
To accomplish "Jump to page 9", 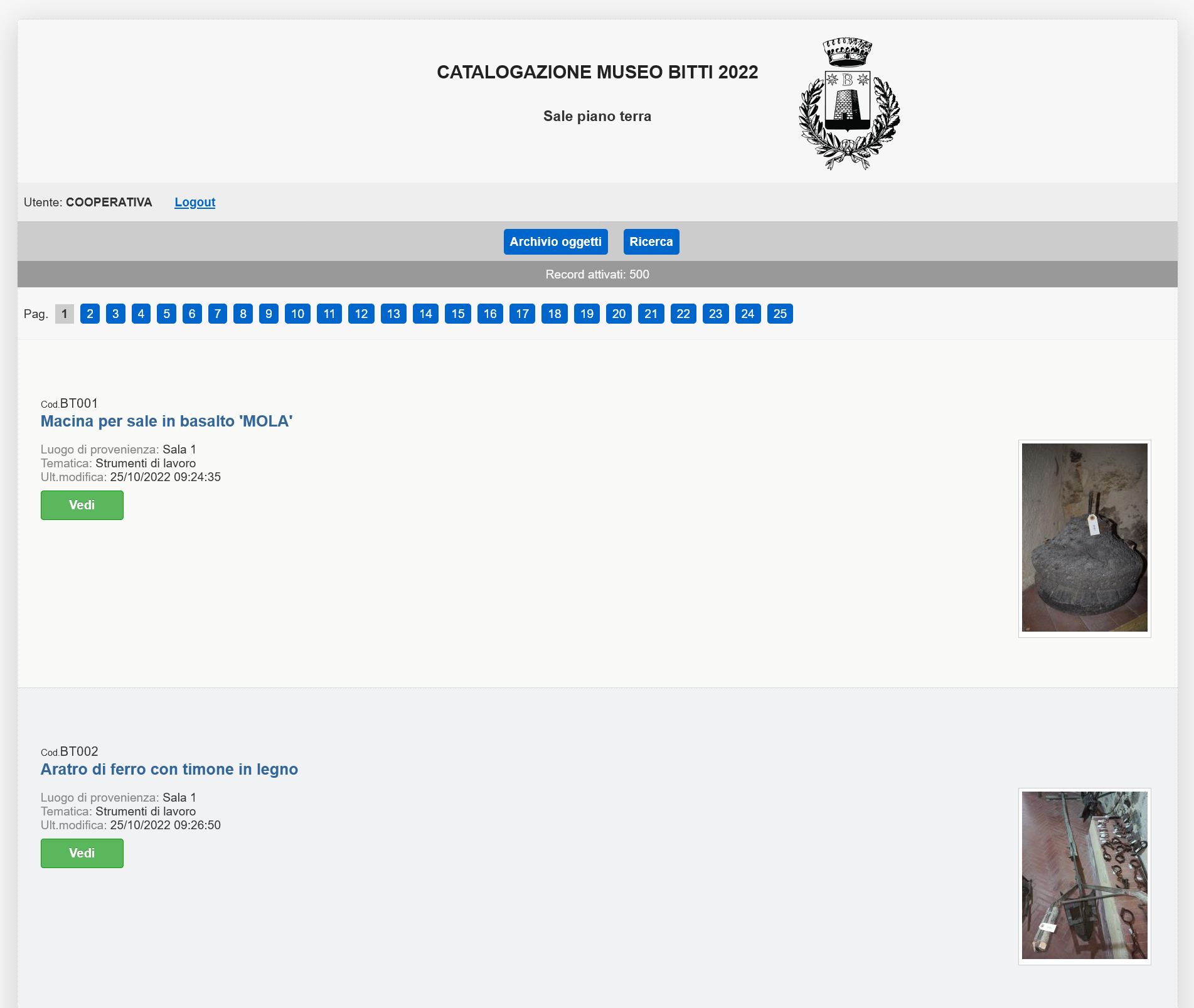I will pyautogui.click(x=269, y=314).
